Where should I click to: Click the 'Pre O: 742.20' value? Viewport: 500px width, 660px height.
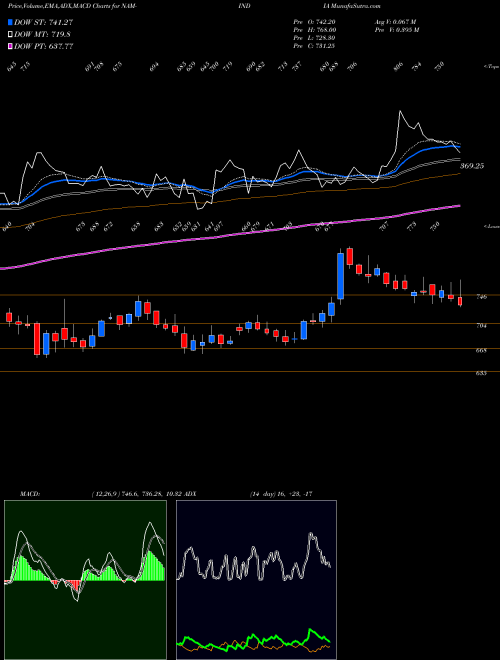click(314, 22)
